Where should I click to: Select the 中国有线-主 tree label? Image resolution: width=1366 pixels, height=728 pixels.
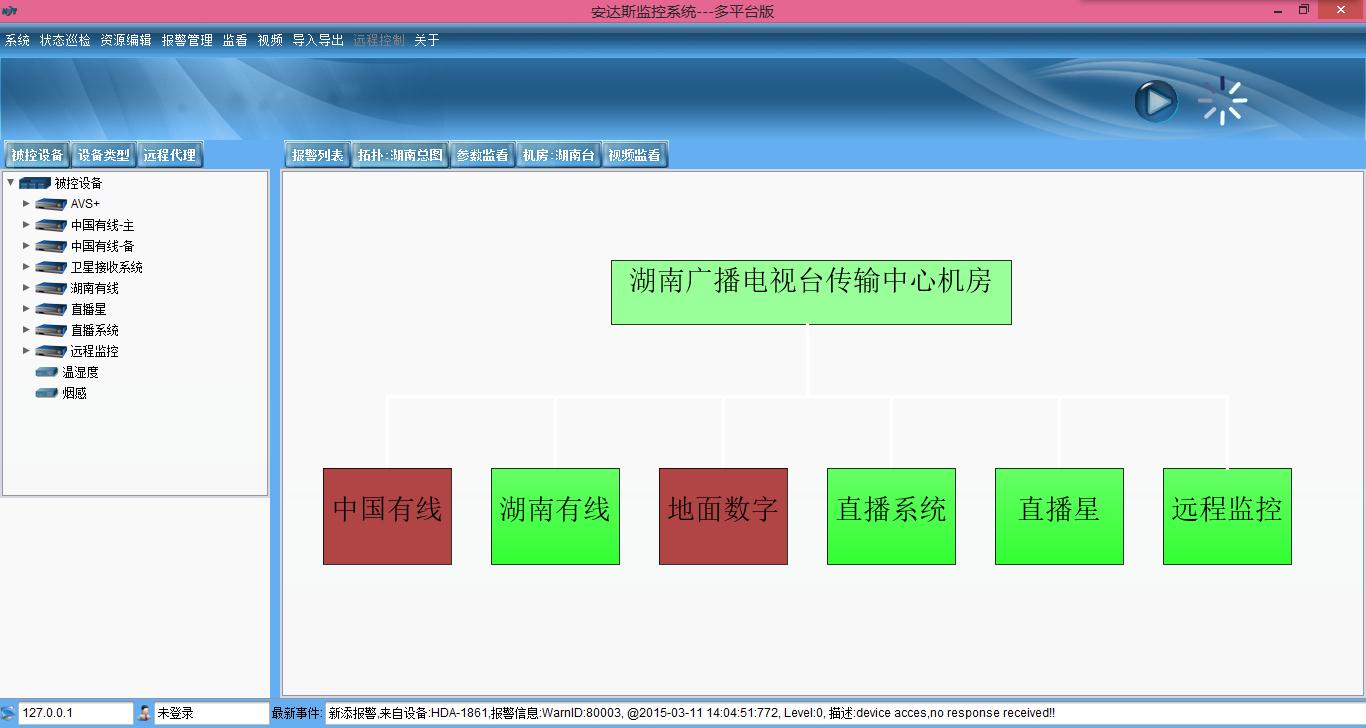[x=102, y=225]
